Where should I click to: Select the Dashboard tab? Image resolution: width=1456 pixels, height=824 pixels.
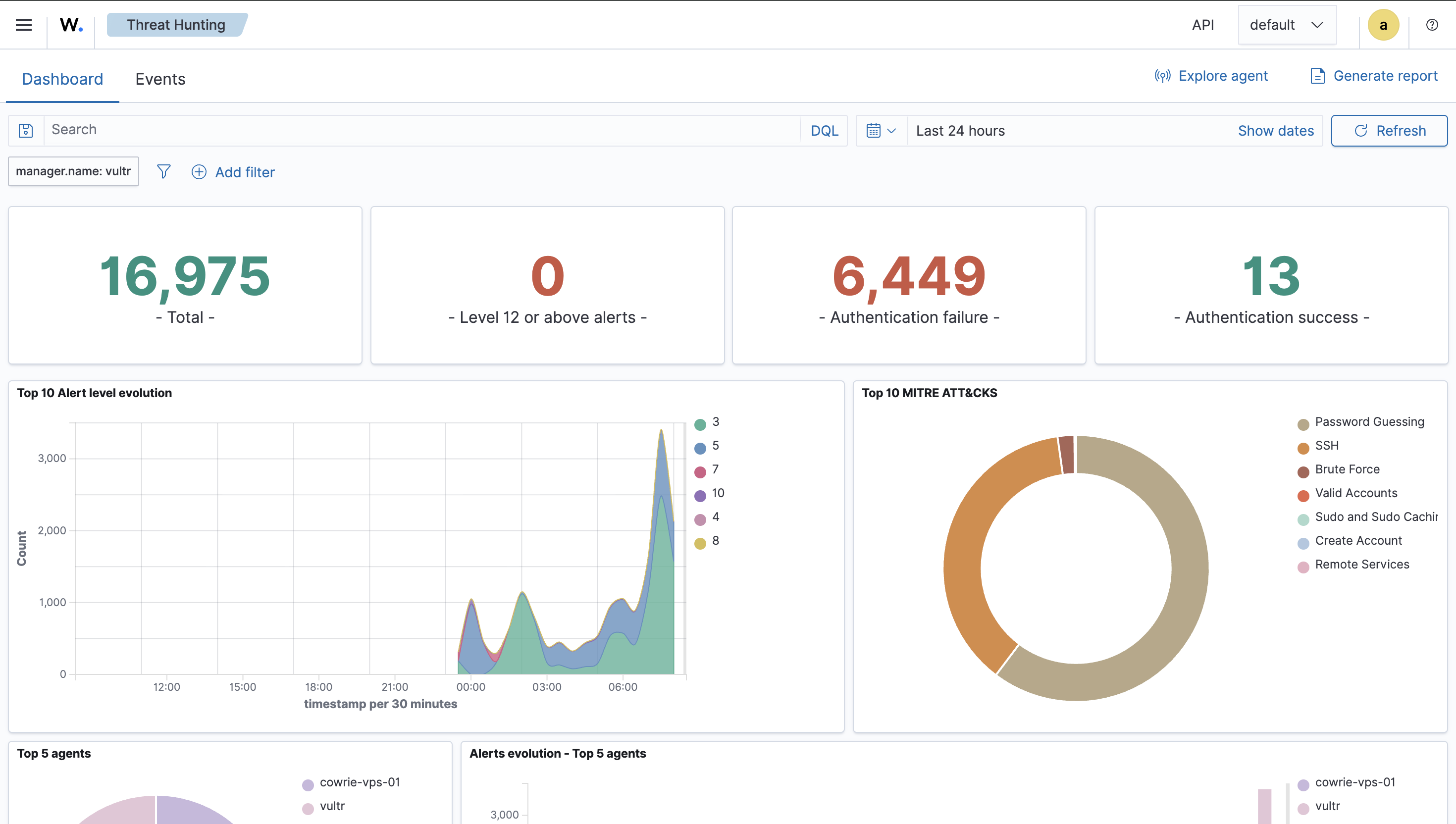pyautogui.click(x=62, y=79)
